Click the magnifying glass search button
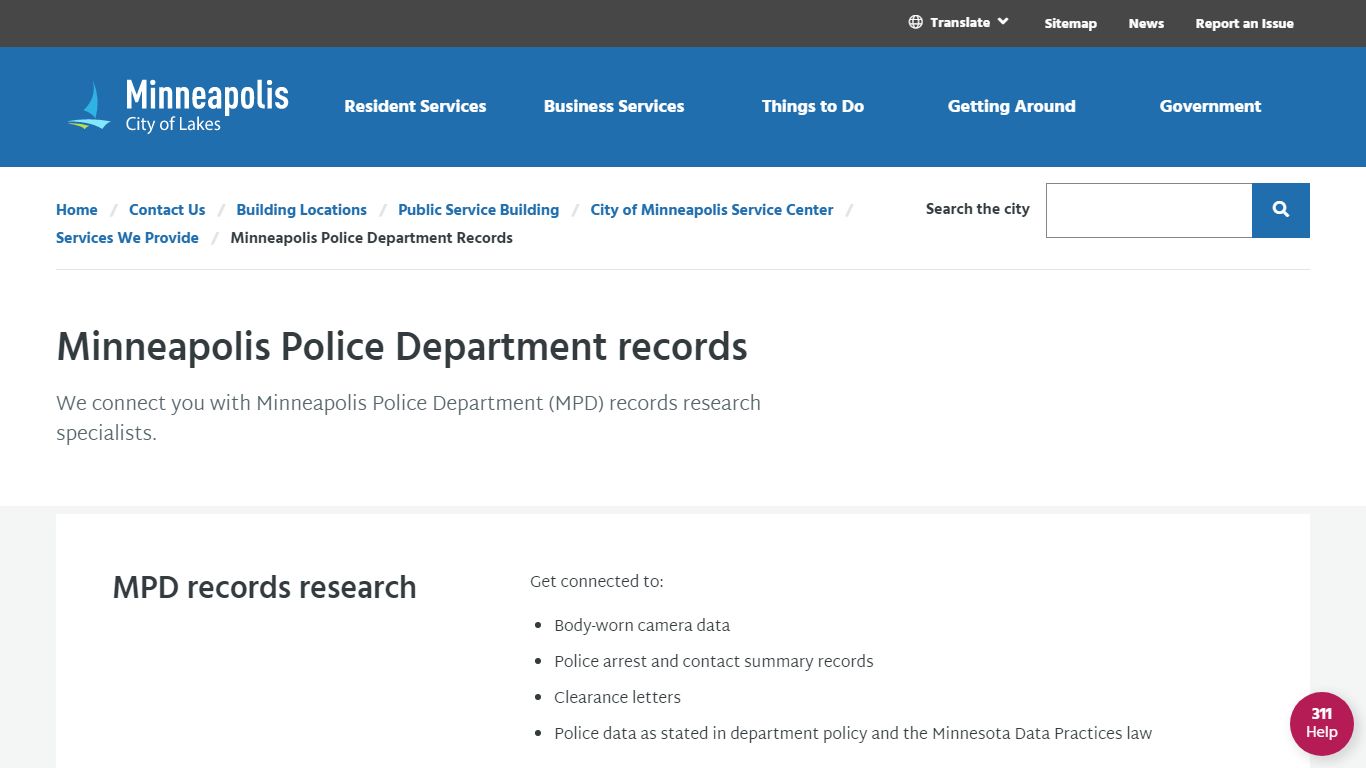Viewport: 1366px width, 768px height. [1281, 210]
